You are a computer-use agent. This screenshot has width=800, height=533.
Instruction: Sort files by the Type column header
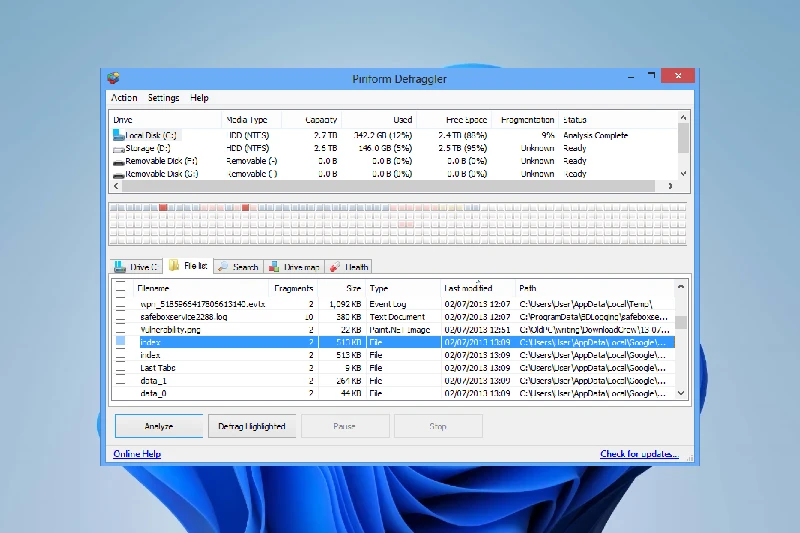click(x=403, y=288)
